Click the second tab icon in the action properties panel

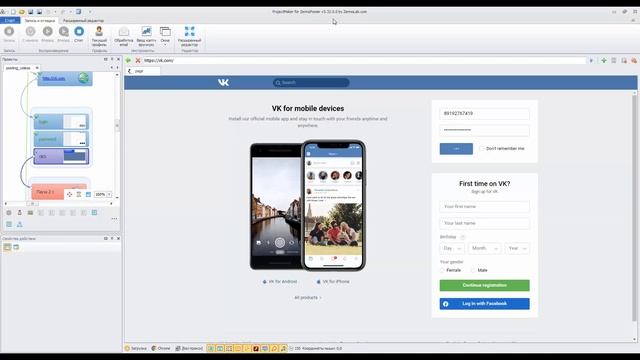[x=16, y=247]
